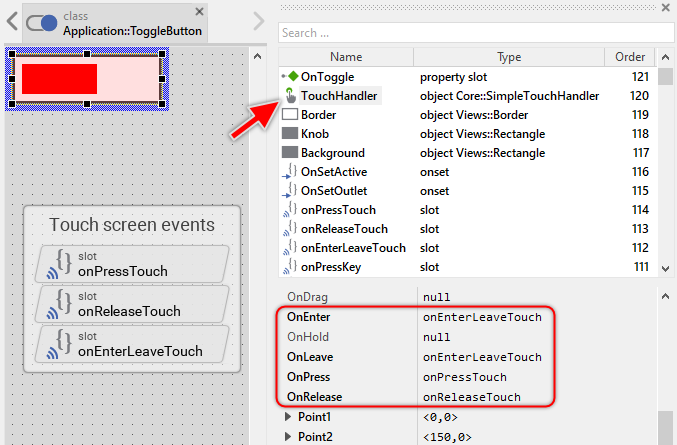Viewport: 677px width, 445px height.
Task: Select the onReleaseTouch slot brick
Action: coord(132,304)
